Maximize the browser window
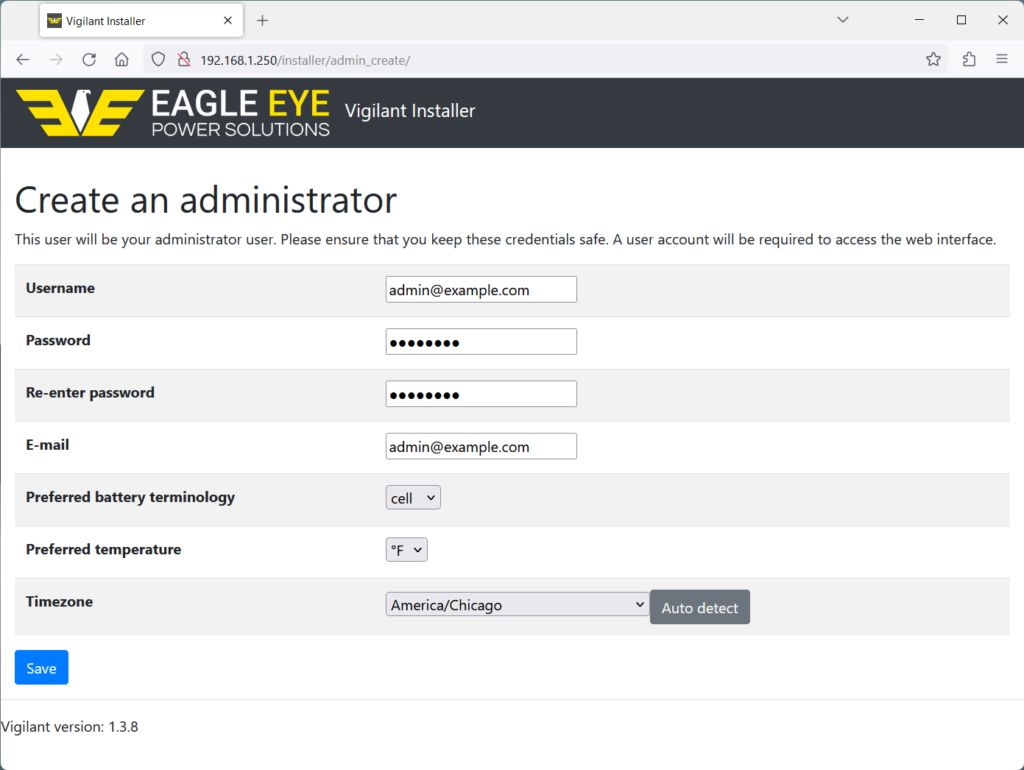Screen dimensions: 1024x770 (x=961, y=20)
